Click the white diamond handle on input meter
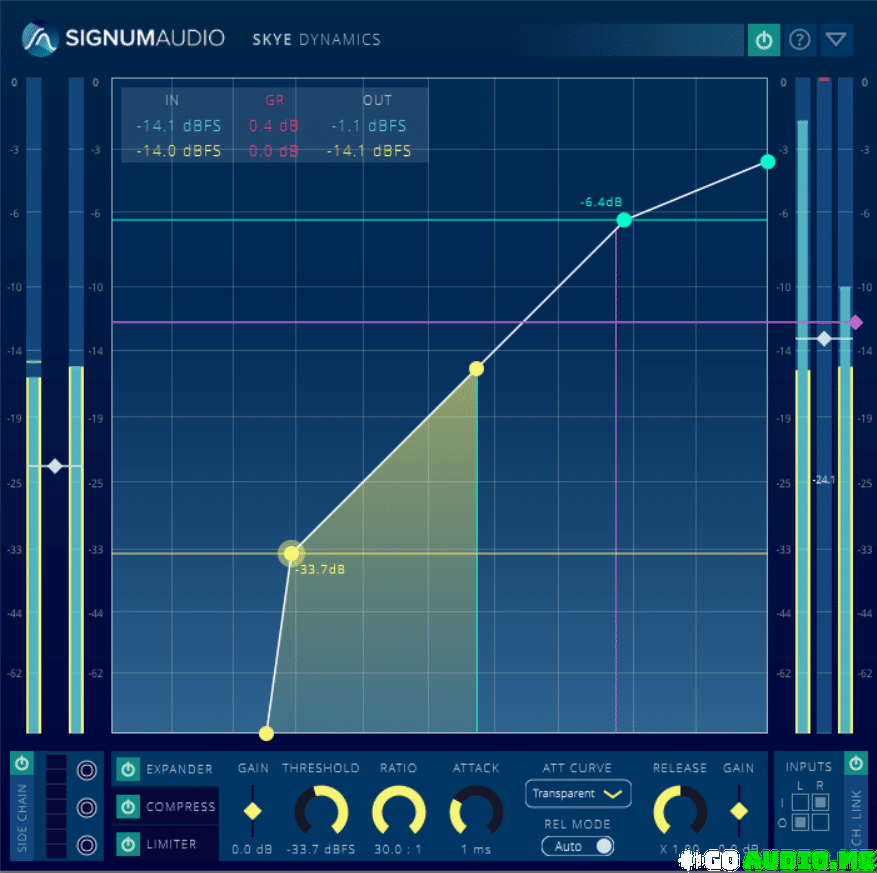 55,466
